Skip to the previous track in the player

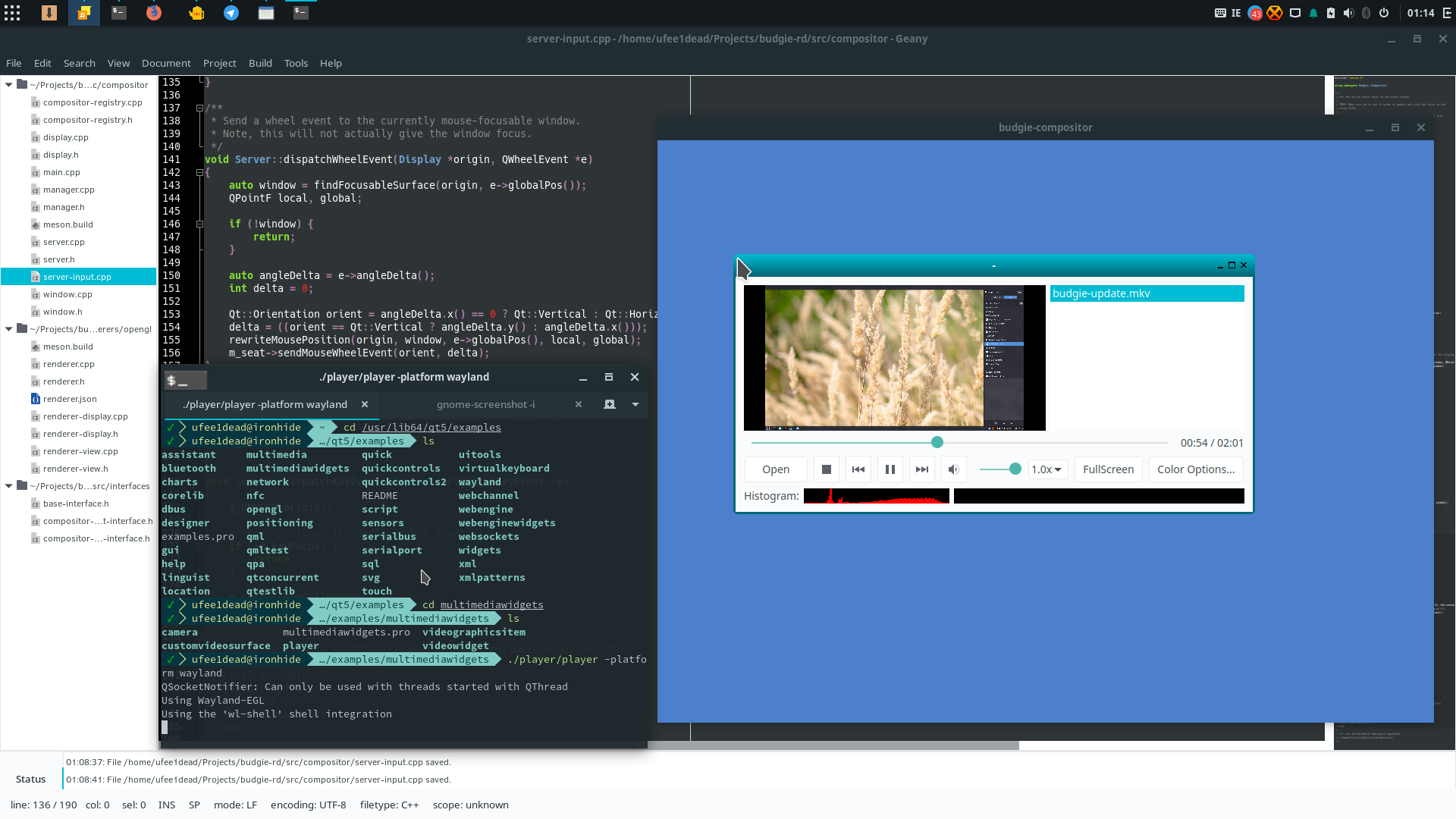(858, 469)
